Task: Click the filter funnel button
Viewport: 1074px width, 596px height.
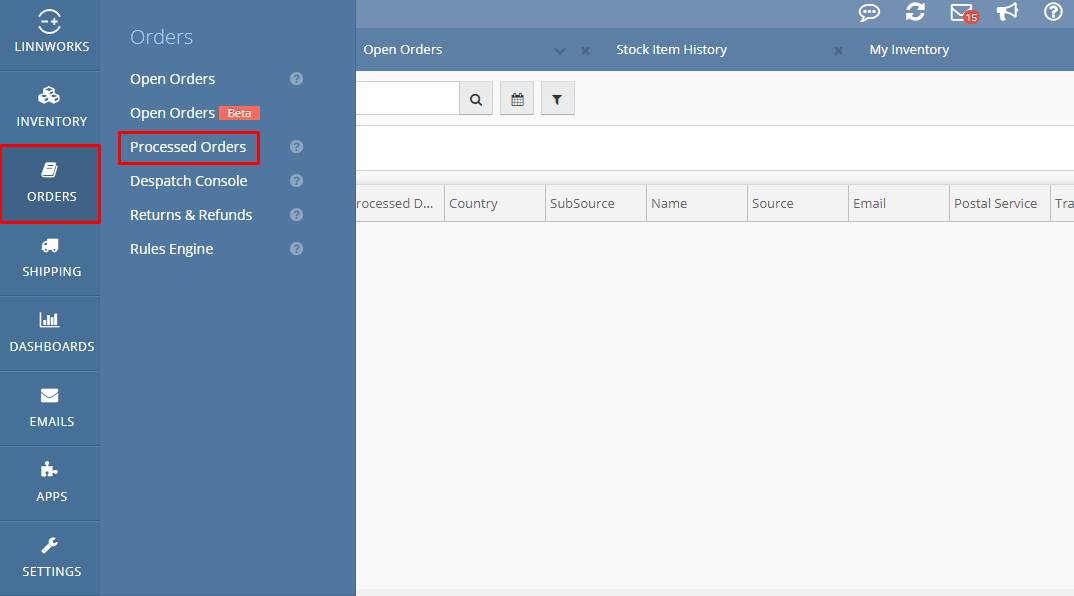Action: pyautogui.click(x=558, y=99)
